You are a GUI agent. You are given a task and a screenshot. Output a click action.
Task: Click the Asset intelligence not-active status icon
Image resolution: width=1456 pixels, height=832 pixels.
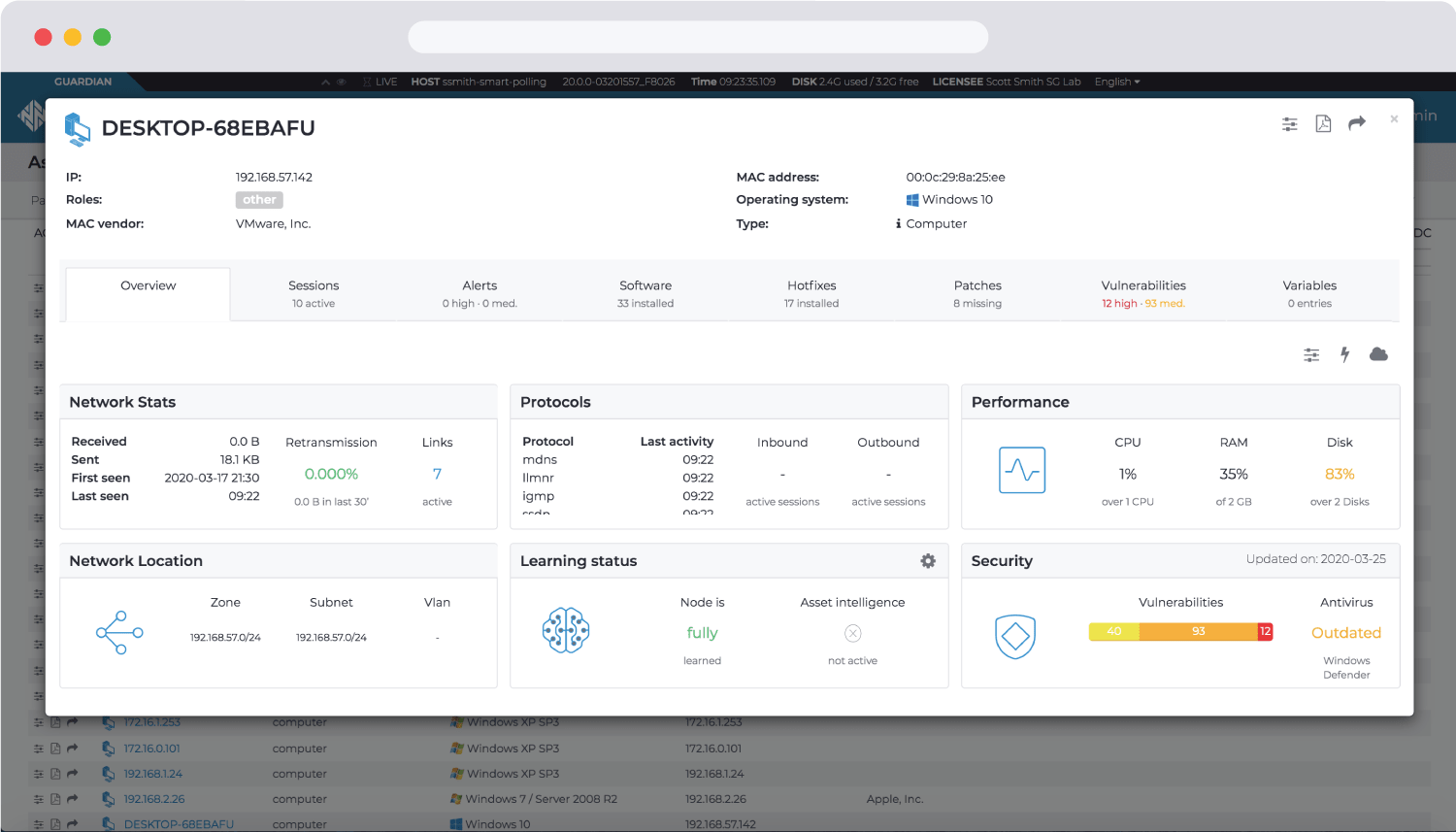pyautogui.click(x=853, y=634)
